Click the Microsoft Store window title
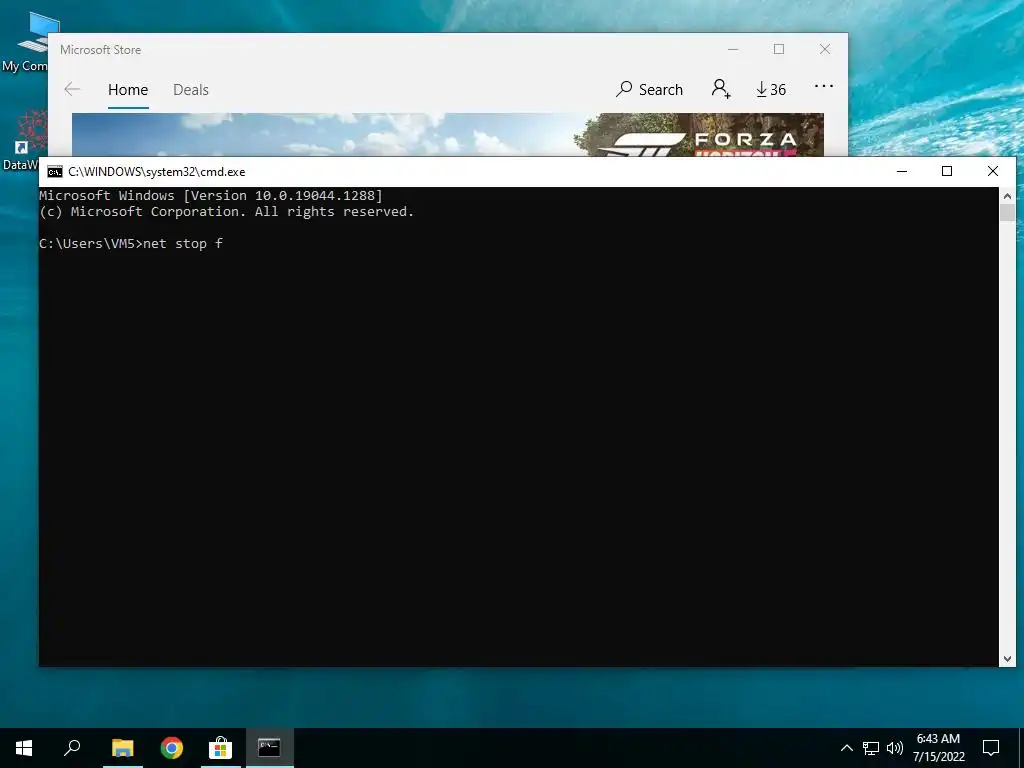The width and height of the screenshot is (1024, 768). (101, 50)
